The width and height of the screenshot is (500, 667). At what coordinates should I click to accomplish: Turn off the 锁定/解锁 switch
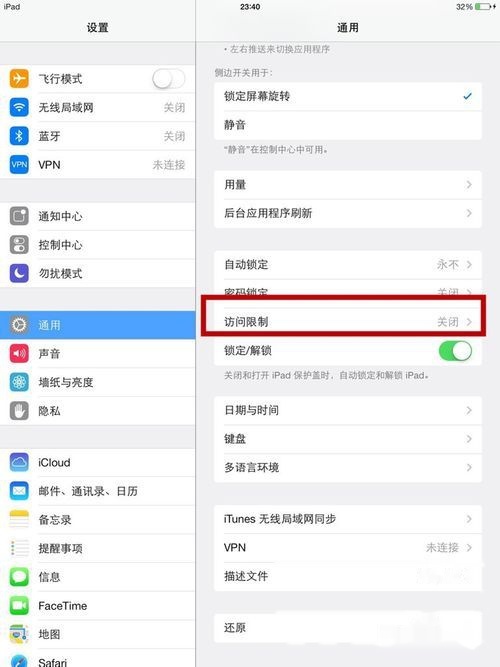pos(455,351)
